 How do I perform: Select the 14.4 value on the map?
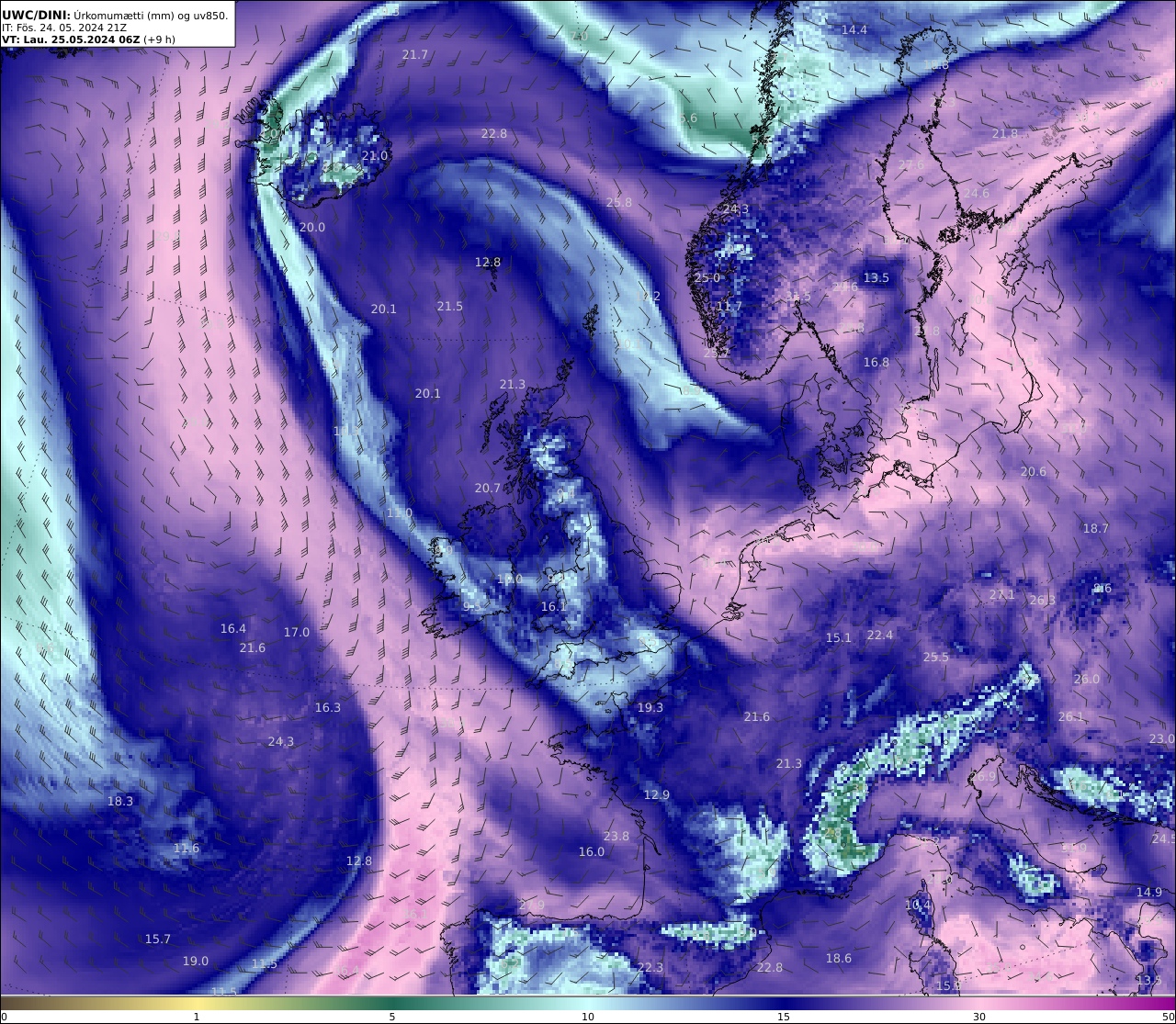click(x=854, y=30)
